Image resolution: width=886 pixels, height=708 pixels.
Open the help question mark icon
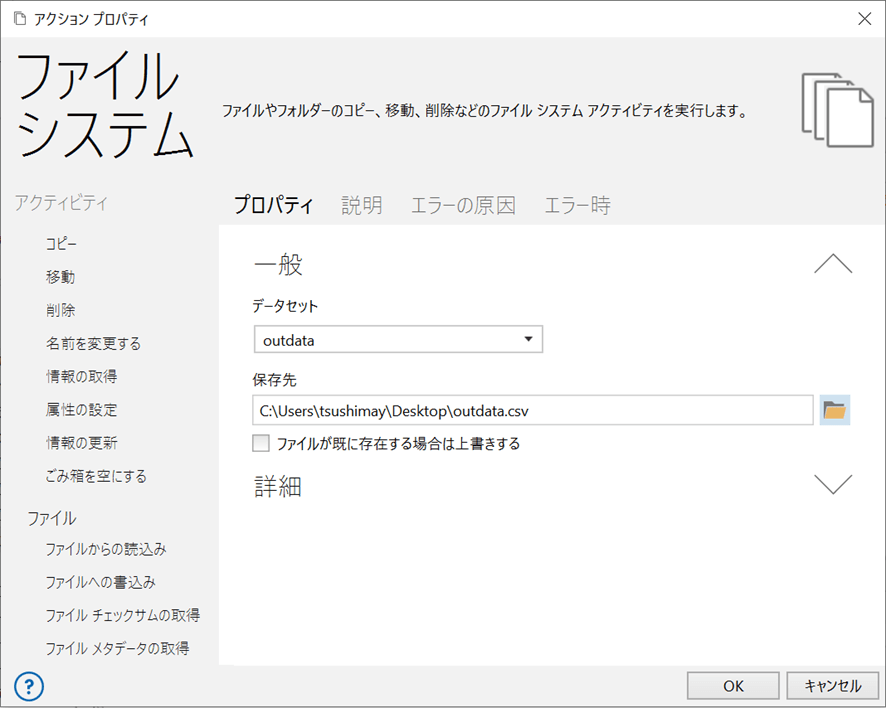pos(29,687)
